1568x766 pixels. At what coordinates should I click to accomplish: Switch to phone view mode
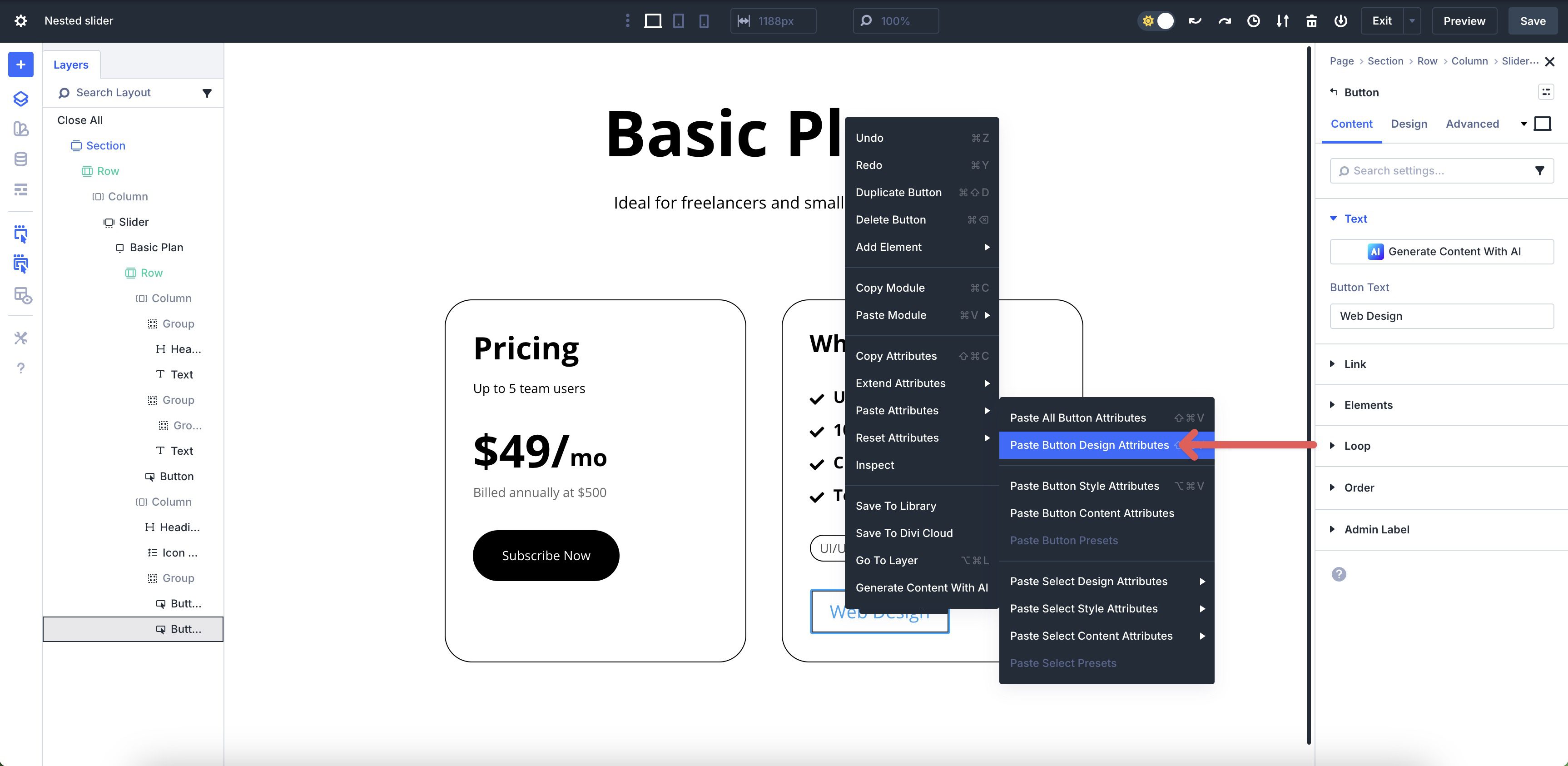point(704,21)
